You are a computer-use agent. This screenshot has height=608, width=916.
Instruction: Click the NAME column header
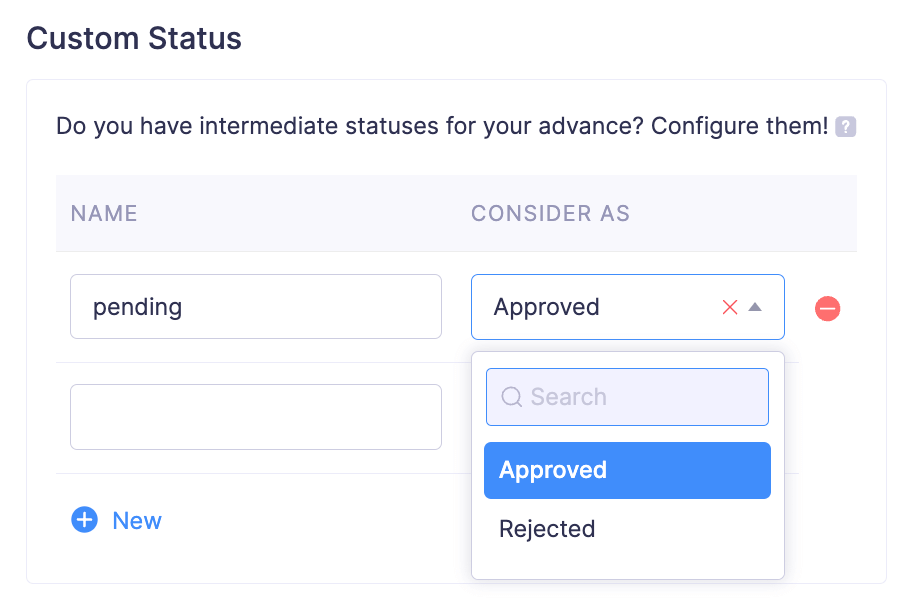click(103, 213)
